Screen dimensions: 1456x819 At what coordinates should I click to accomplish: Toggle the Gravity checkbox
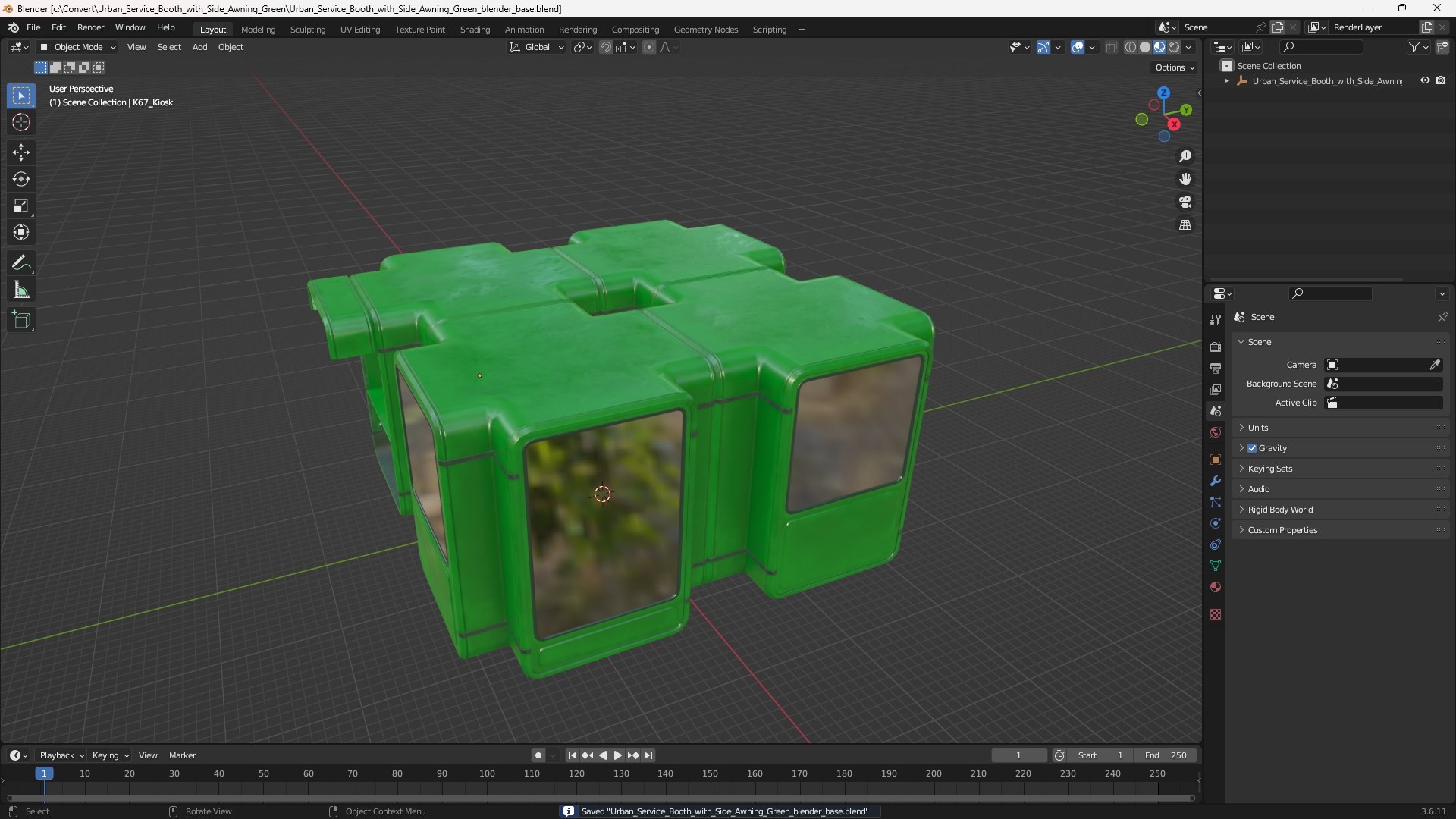(x=1252, y=448)
